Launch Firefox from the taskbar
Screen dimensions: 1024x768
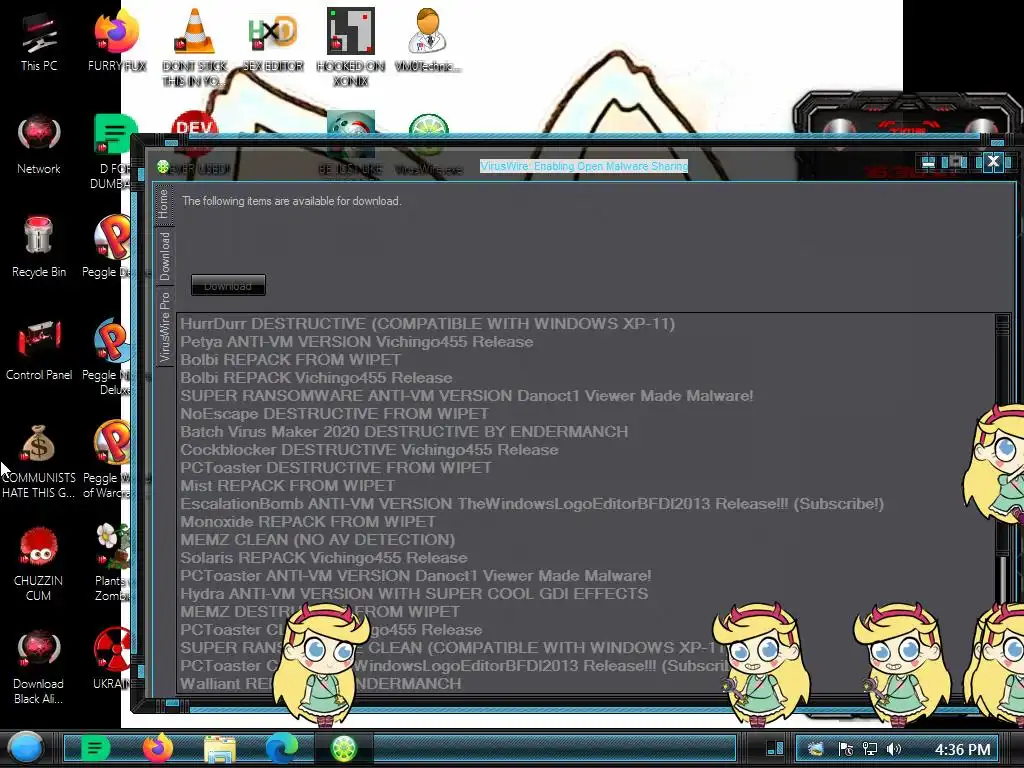(x=158, y=748)
